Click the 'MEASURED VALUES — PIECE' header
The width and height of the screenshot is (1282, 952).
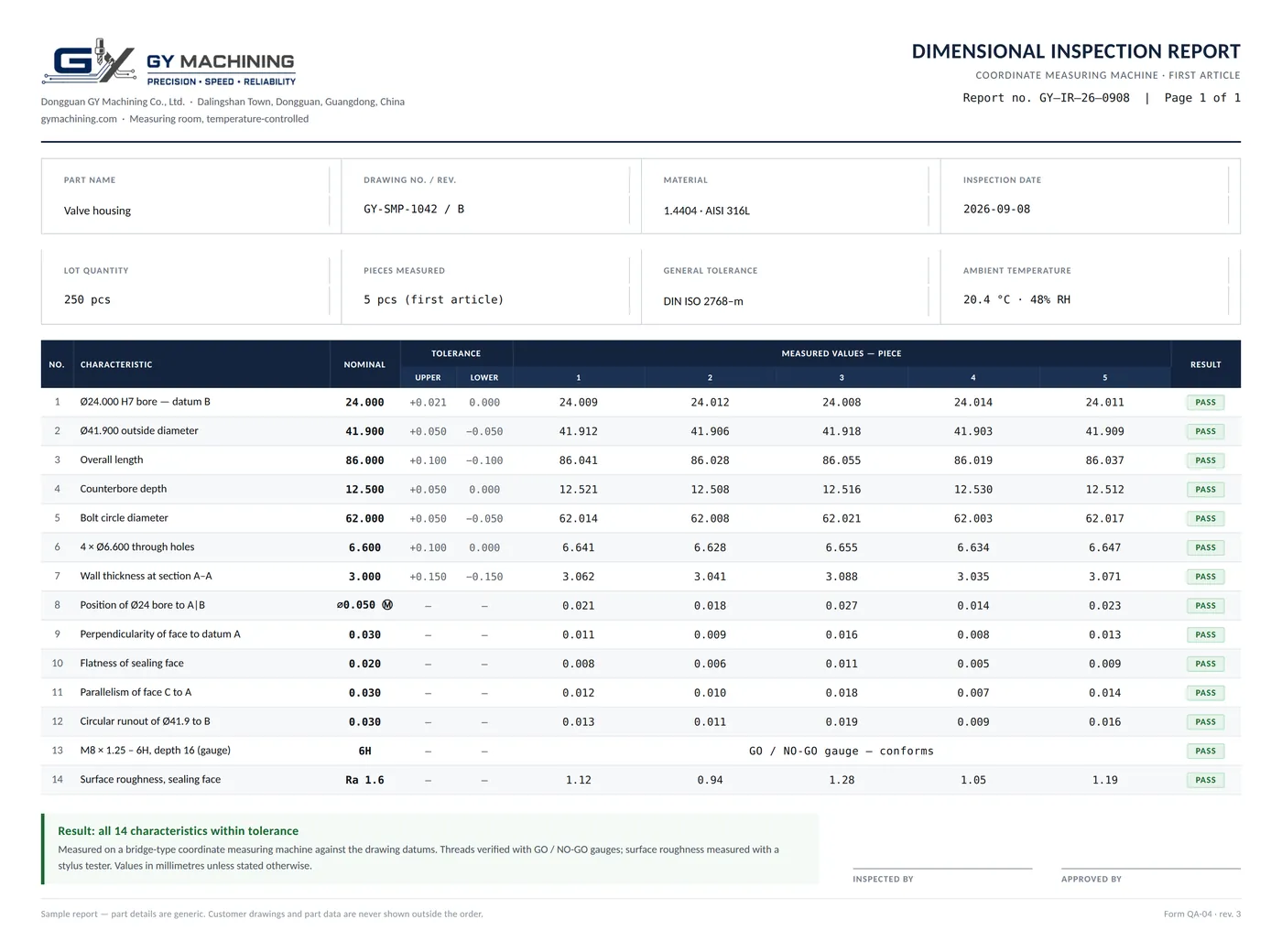tap(842, 353)
